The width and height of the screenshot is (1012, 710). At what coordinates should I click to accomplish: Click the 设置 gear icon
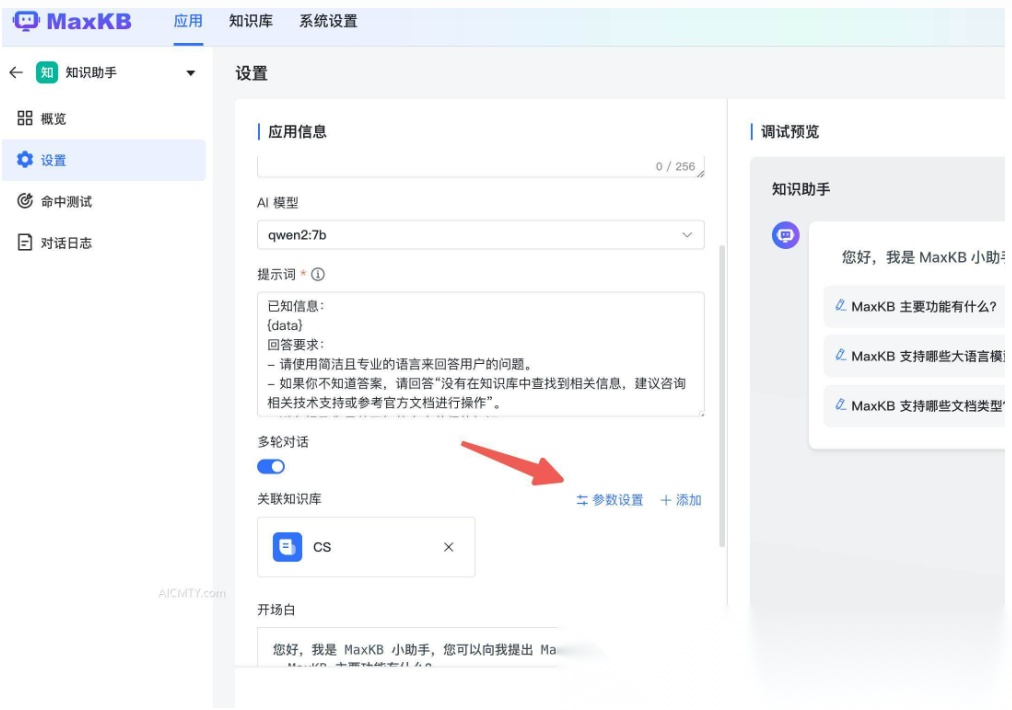click(x=25, y=159)
